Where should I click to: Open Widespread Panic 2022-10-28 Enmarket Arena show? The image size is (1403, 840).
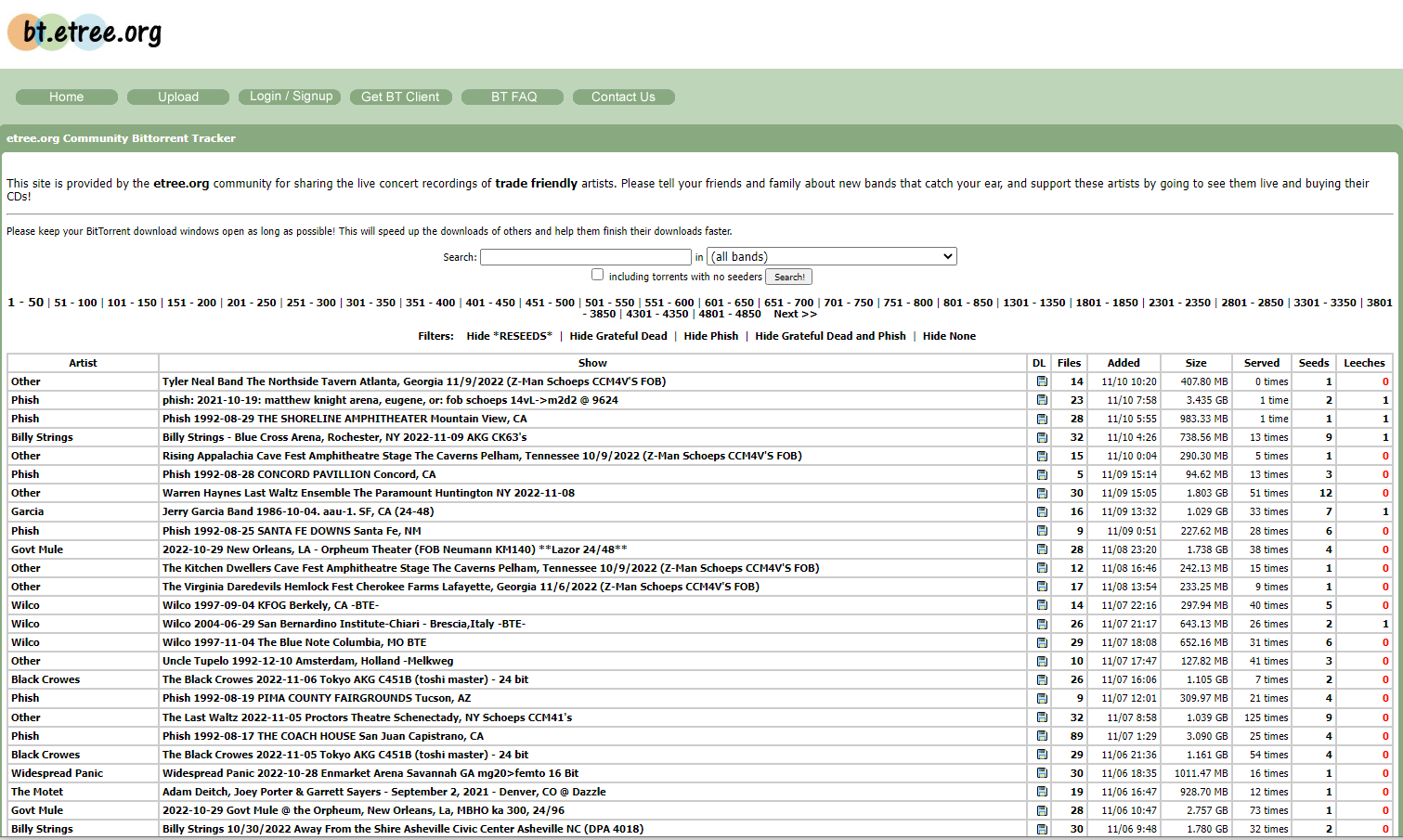(x=370, y=773)
